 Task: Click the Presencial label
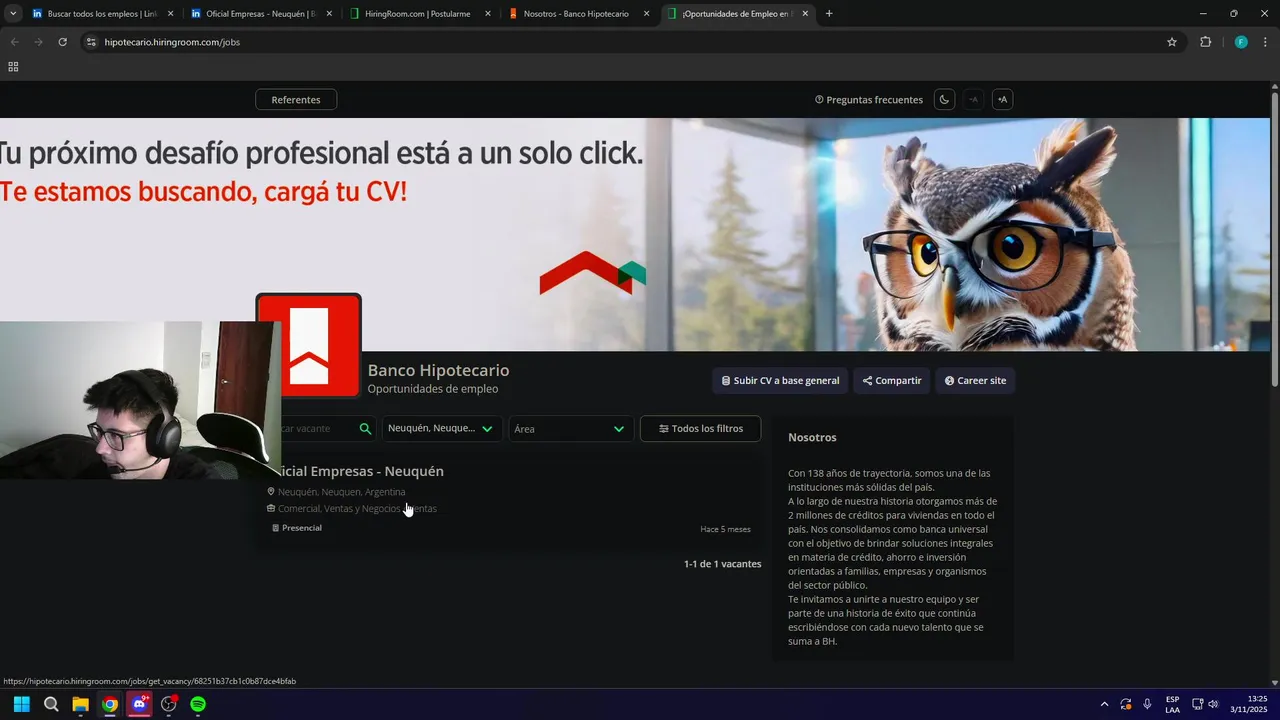pos(301,528)
